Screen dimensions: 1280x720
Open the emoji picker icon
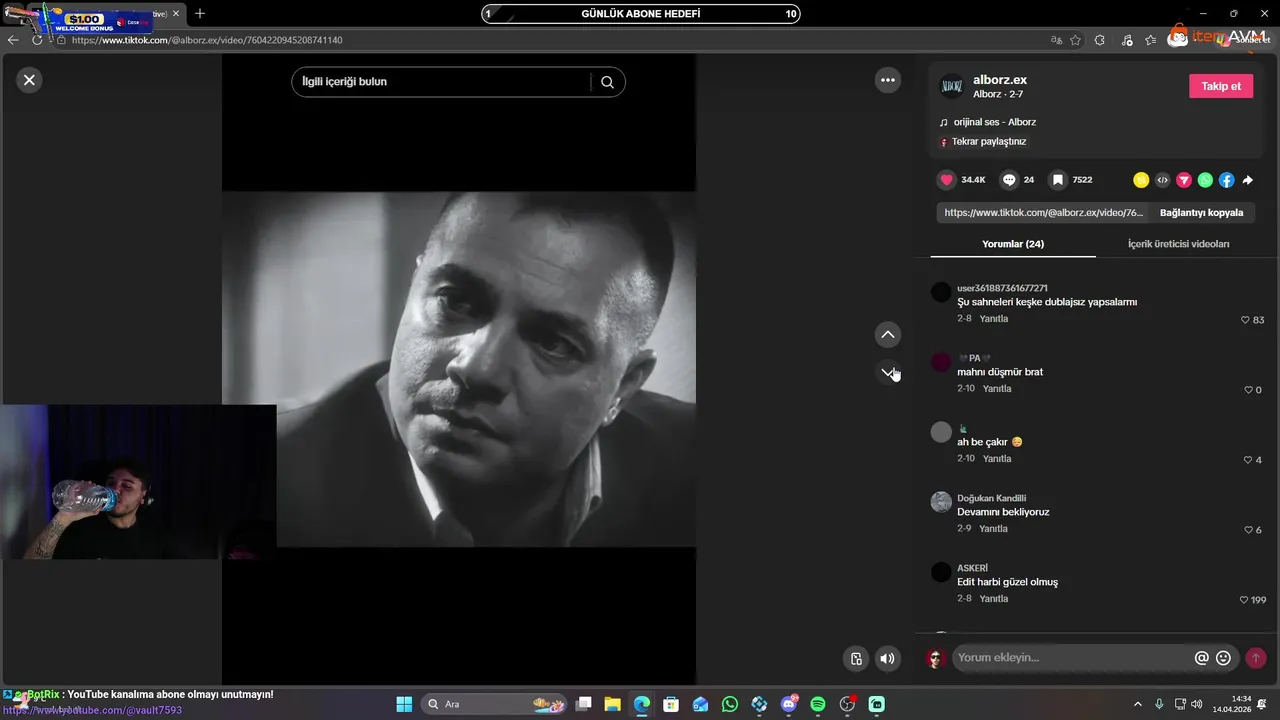point(1223,658)
